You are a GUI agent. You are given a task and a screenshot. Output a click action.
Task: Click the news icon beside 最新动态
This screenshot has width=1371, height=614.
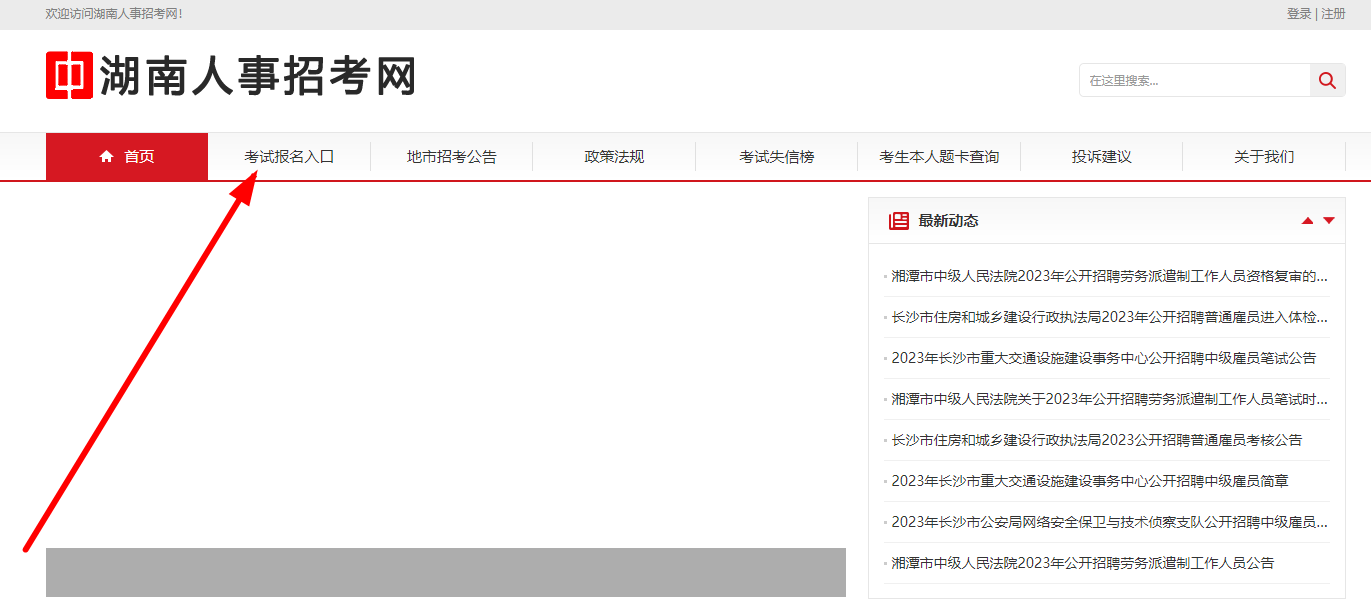point(898,221)
